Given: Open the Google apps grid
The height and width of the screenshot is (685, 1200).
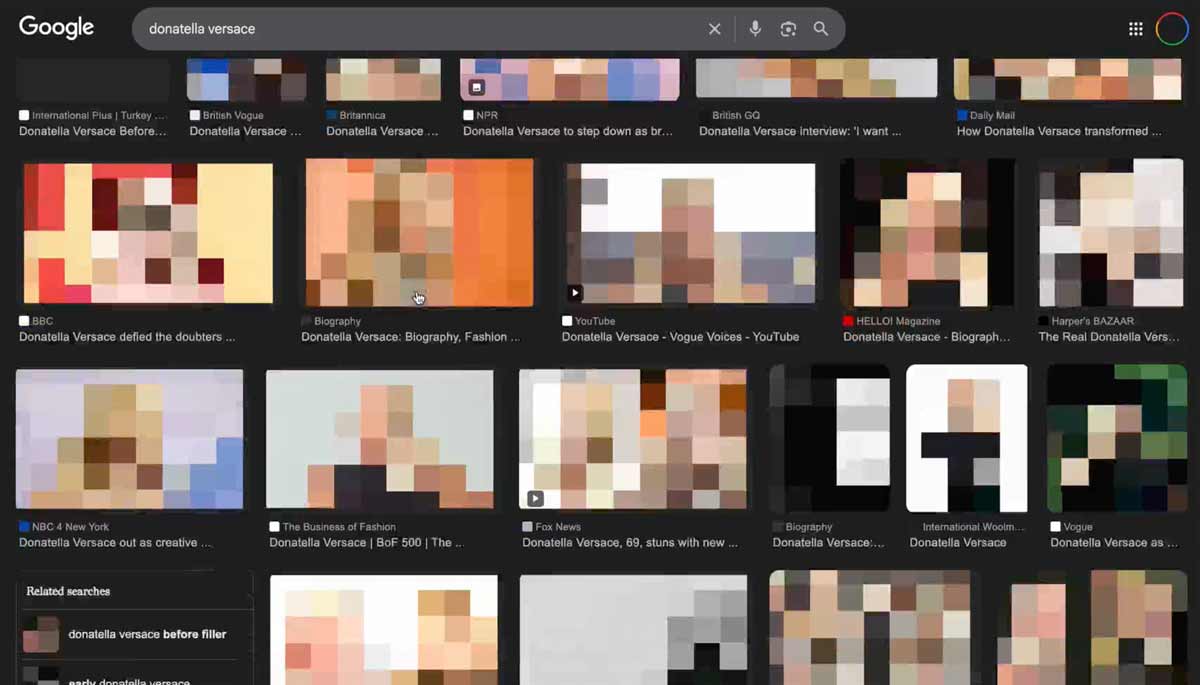Looking at the screenshot, I should click(1135, 29).
